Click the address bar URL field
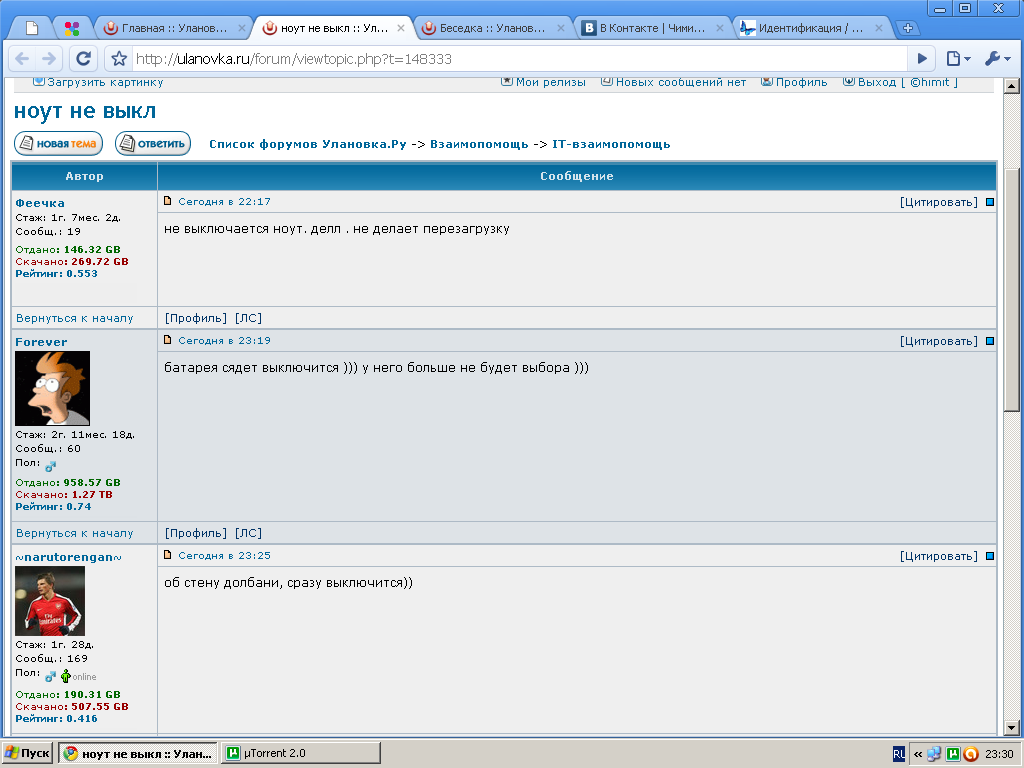 tap(519, 59)
